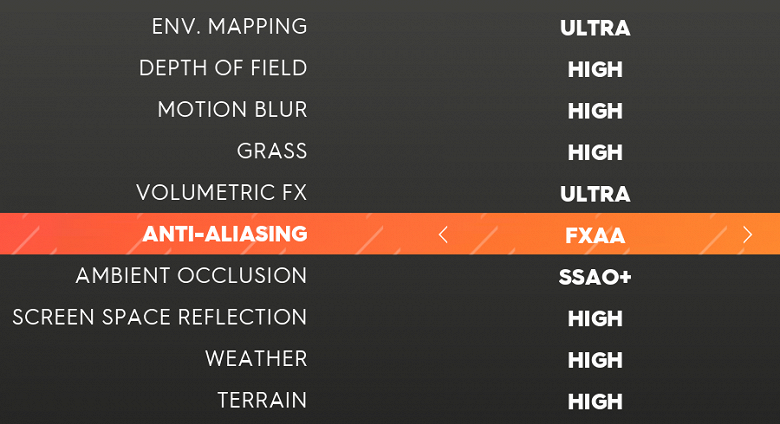The width and height of the screenshot is (780, 424).
Task: Select the Grass setting row
Action: pos(271,152)
